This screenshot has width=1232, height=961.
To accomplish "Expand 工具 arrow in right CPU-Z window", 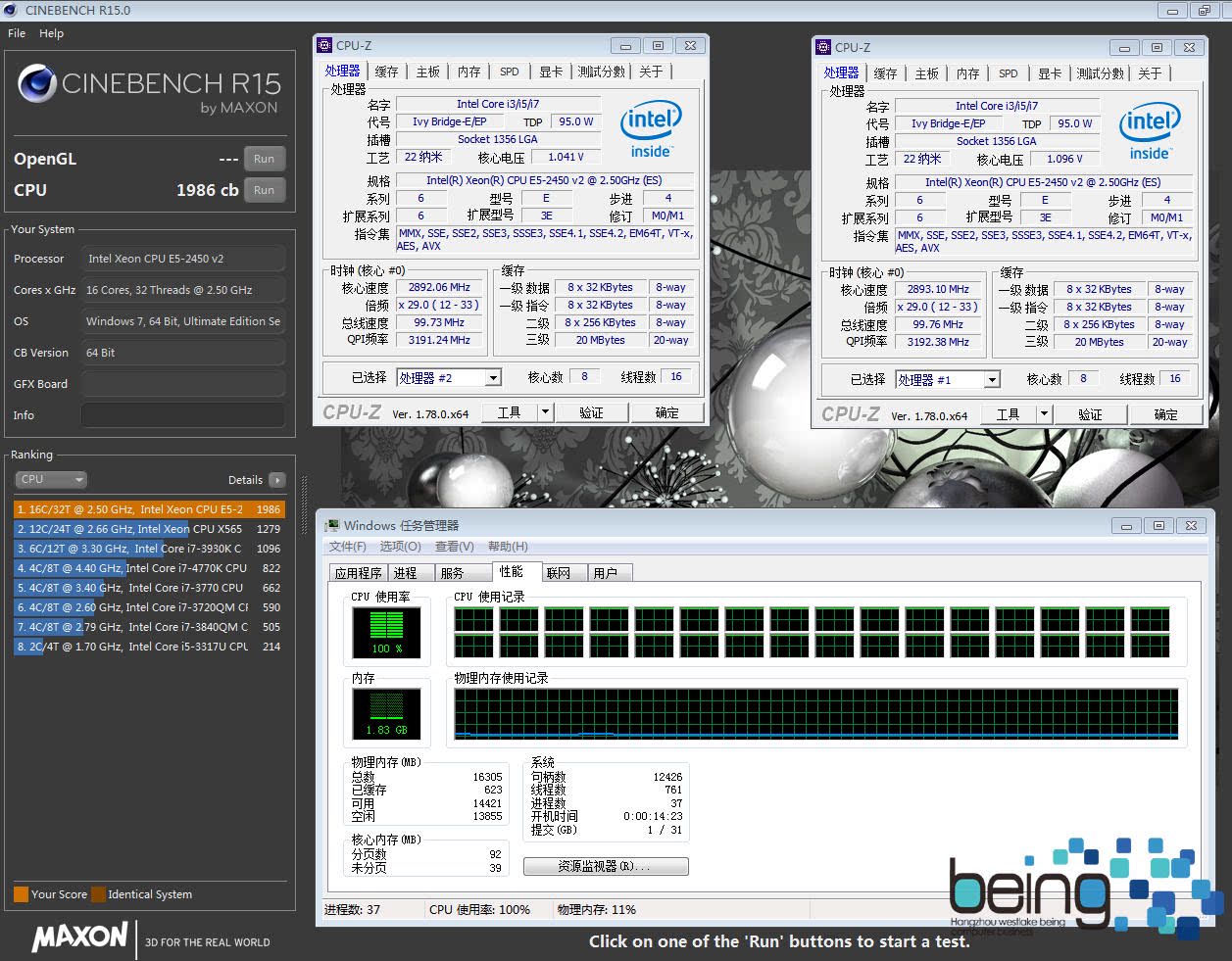I will click(1045, 414).
